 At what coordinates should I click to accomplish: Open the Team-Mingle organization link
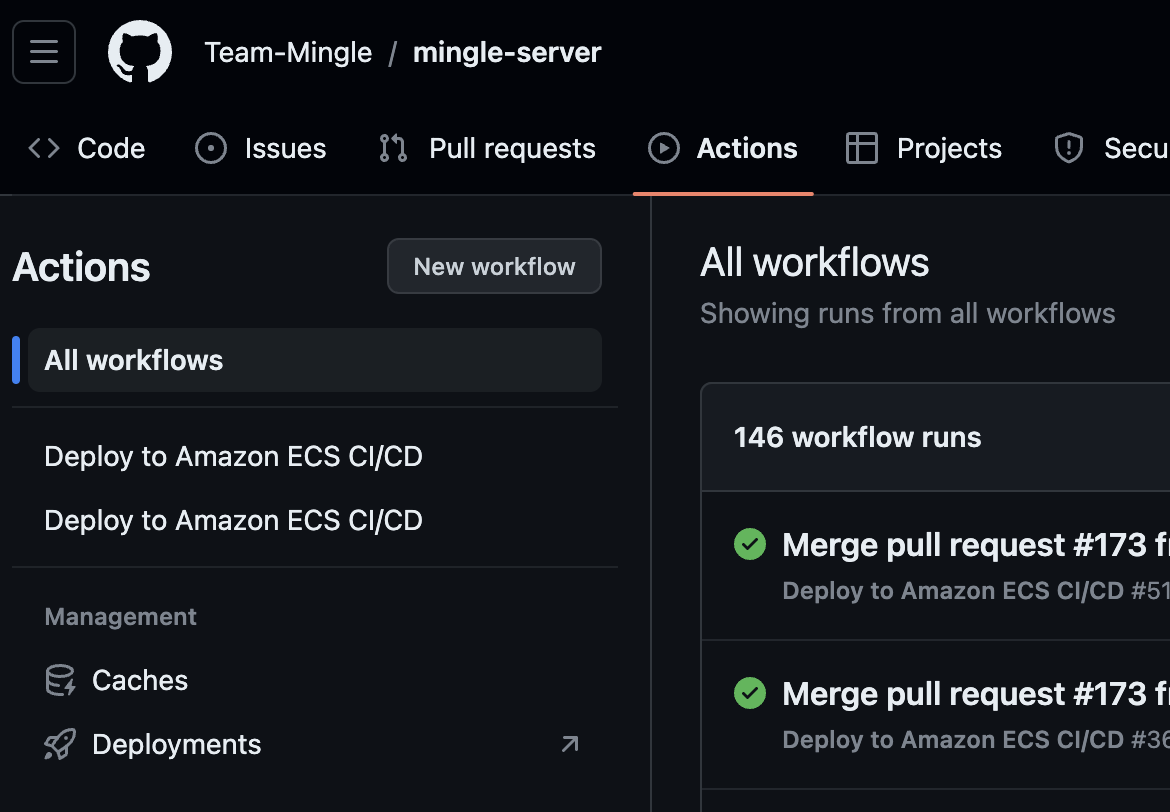[288, 51]
